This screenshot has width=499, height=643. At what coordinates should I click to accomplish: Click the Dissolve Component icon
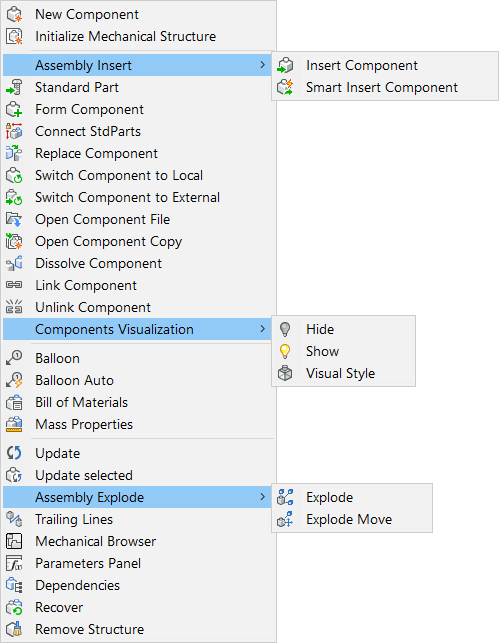click(14, 263)
